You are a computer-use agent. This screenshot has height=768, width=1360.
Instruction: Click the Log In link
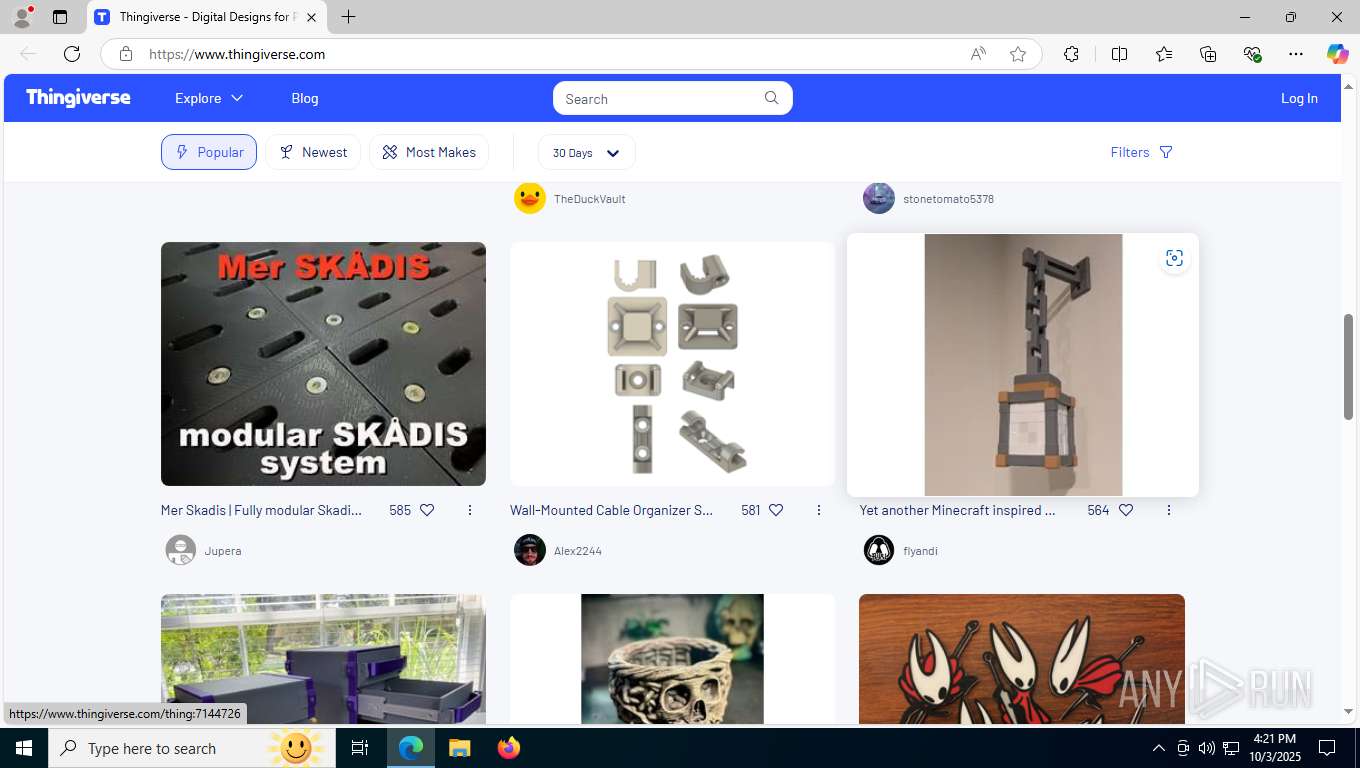pos(1299,98)
